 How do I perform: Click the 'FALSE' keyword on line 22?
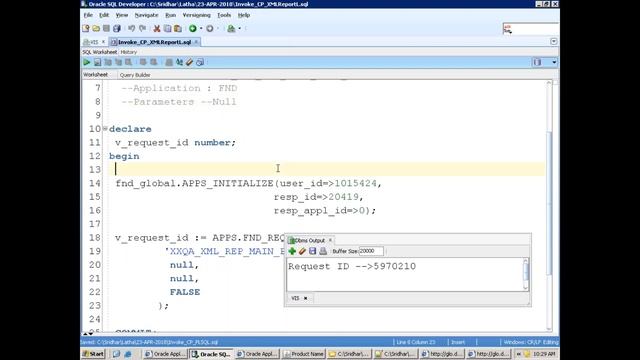[x=185, y=292]
